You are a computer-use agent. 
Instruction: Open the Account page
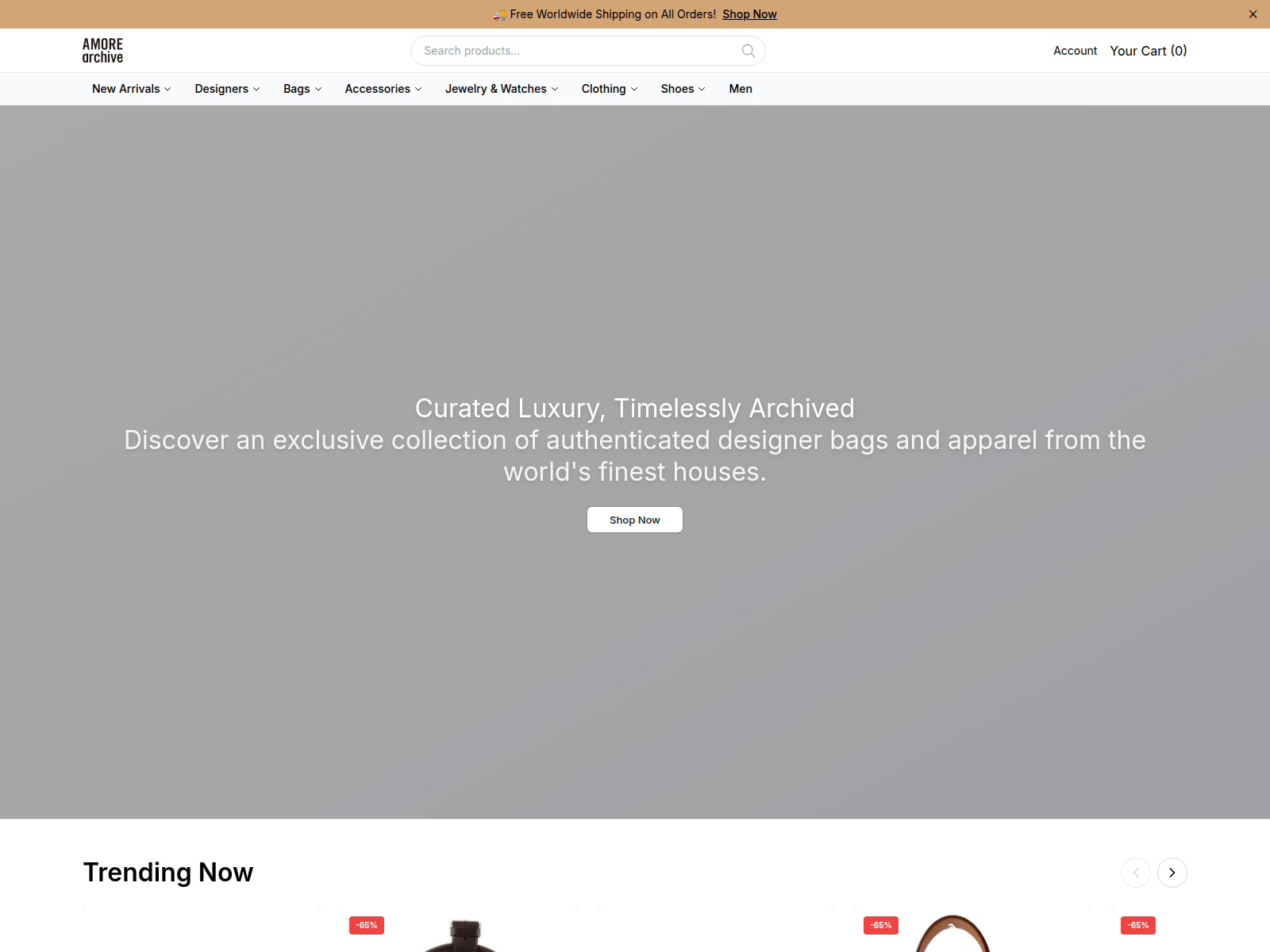(x=1075, y=51)
